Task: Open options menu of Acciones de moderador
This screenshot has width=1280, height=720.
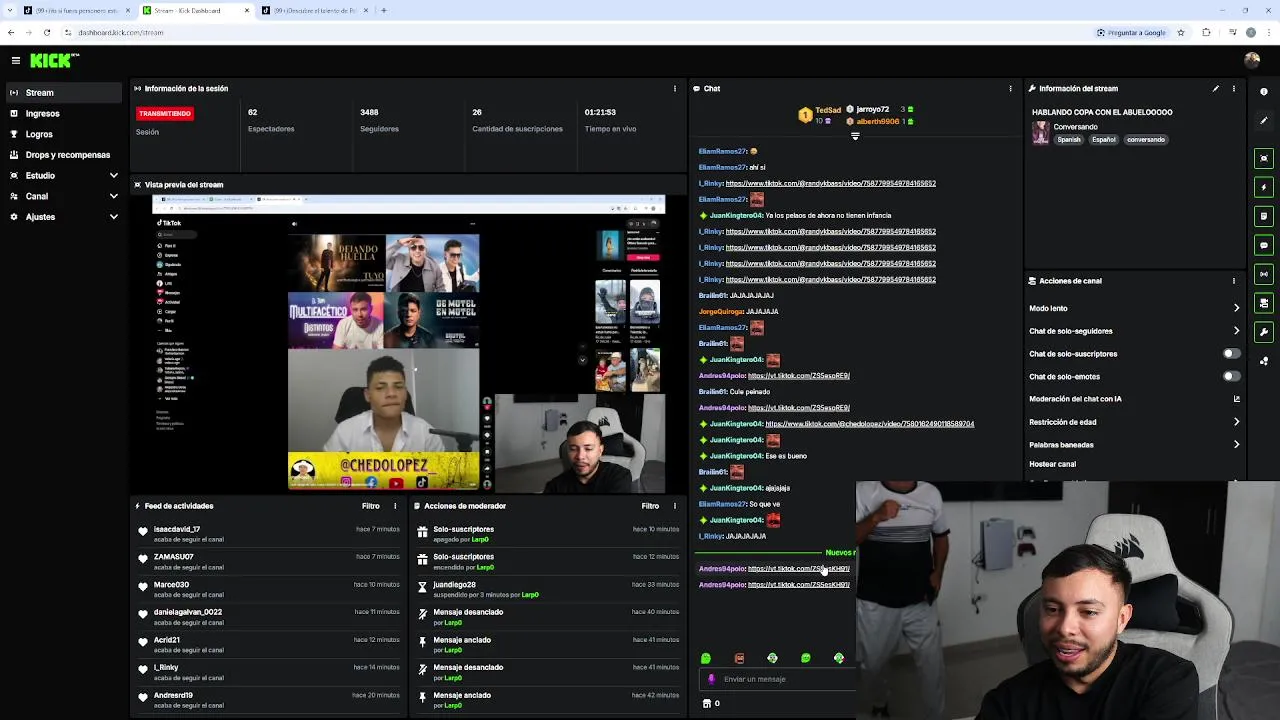Action: point(674,506)
